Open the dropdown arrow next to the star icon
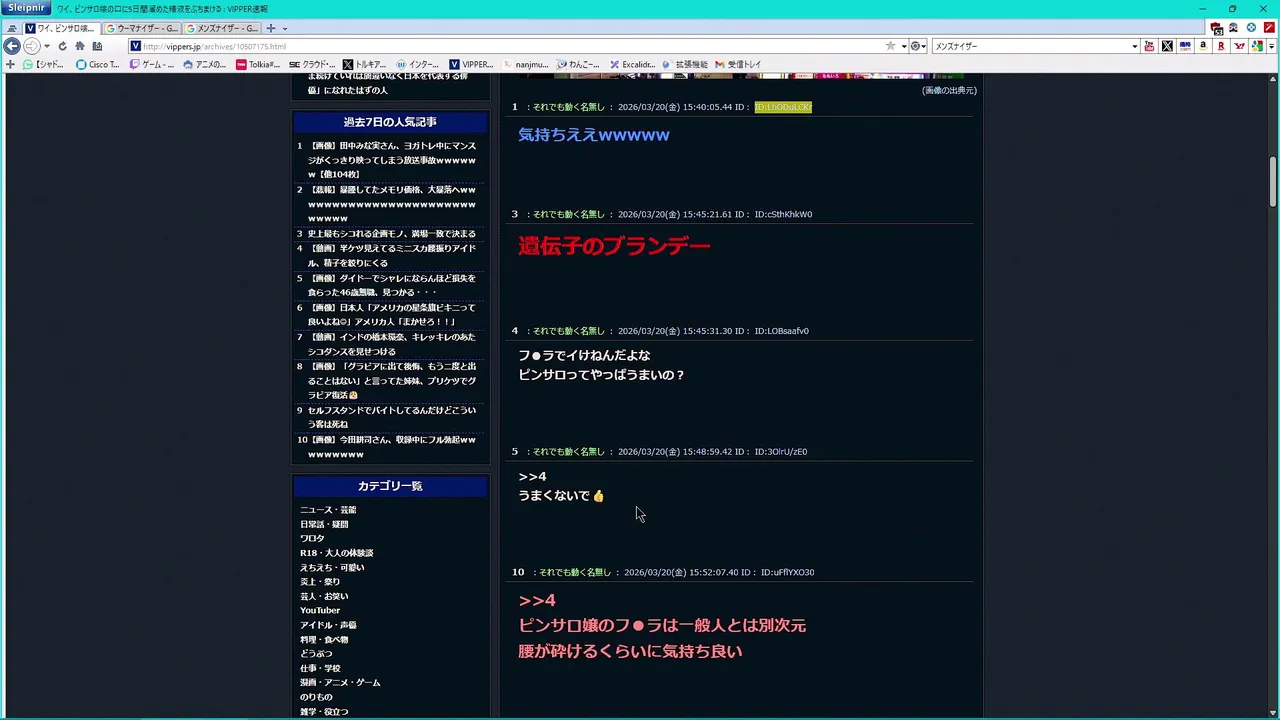This screenshot has width=1280, height=720. click(x=903, y=46)
